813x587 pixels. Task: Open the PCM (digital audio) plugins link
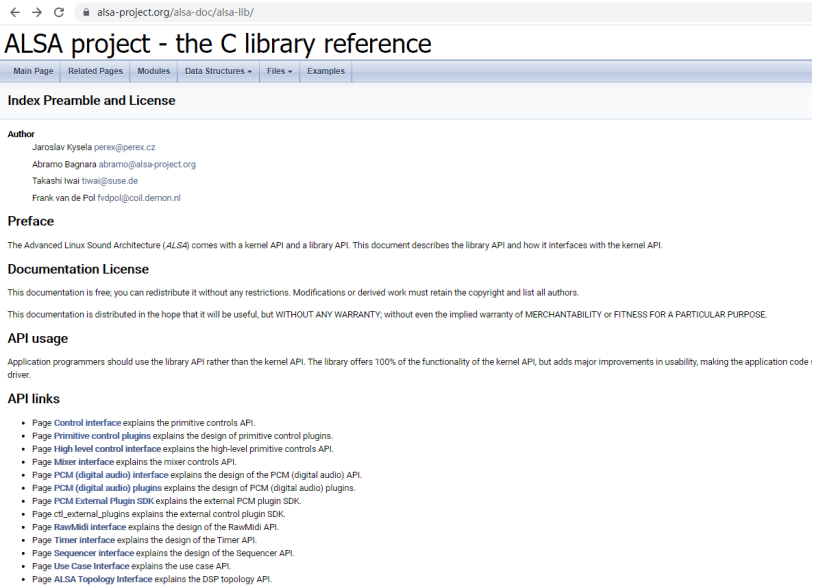click(108, 488)
